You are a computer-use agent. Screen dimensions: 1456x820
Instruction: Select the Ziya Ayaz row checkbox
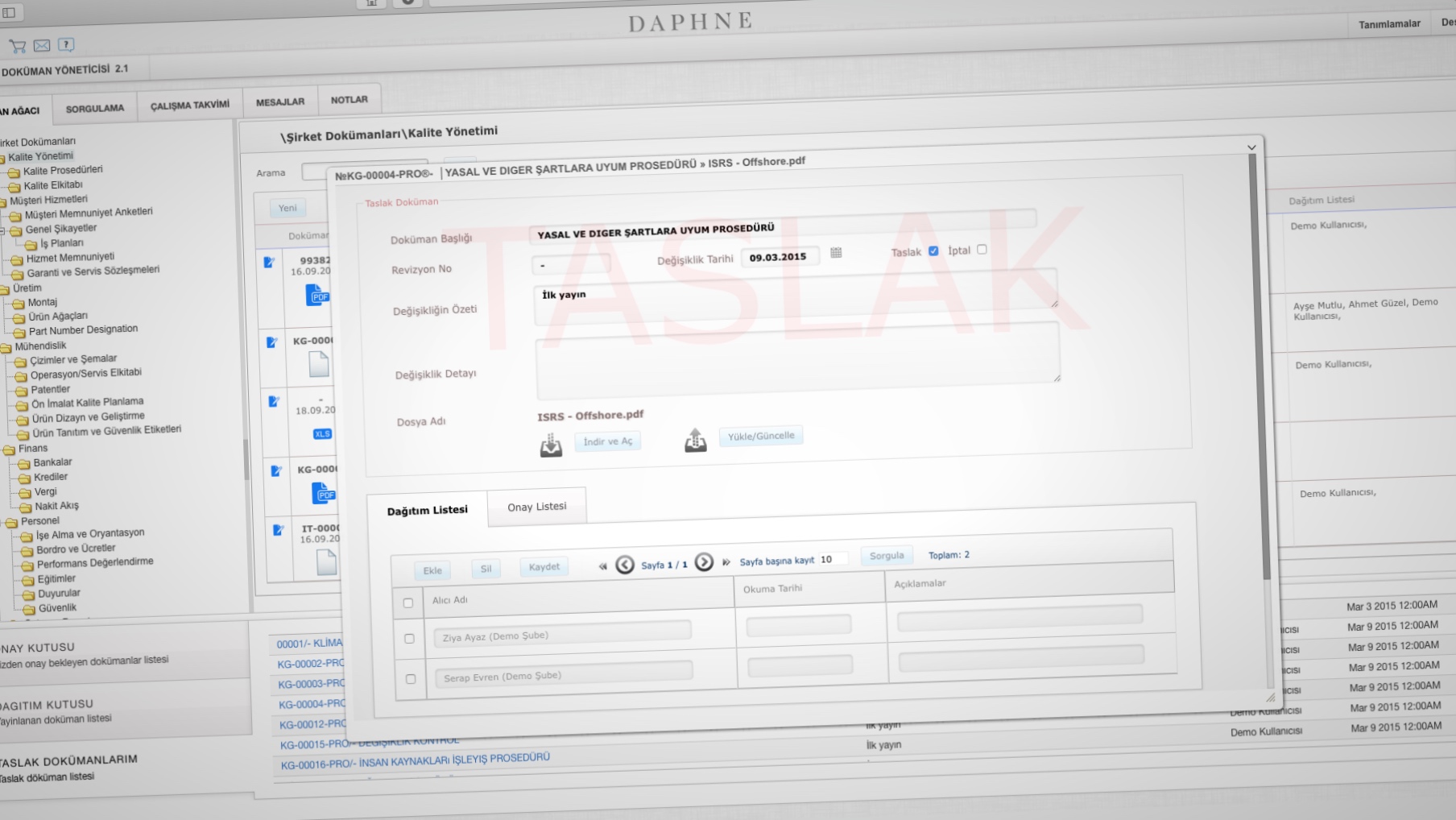[x=409, y=639]
